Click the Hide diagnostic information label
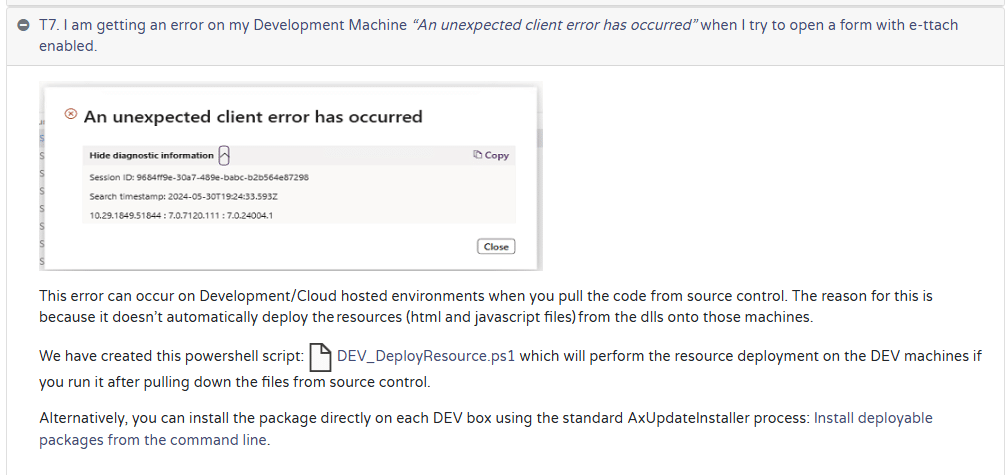Viewport: 1006px width, 475px height. pyautogui.click(x=151, y=155)
